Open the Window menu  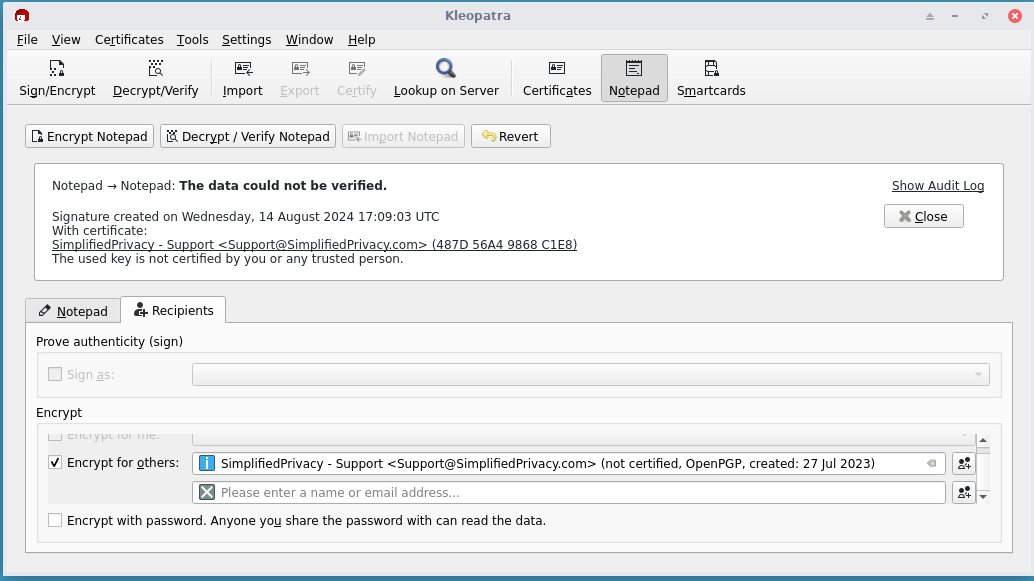(x=309, y=40)
